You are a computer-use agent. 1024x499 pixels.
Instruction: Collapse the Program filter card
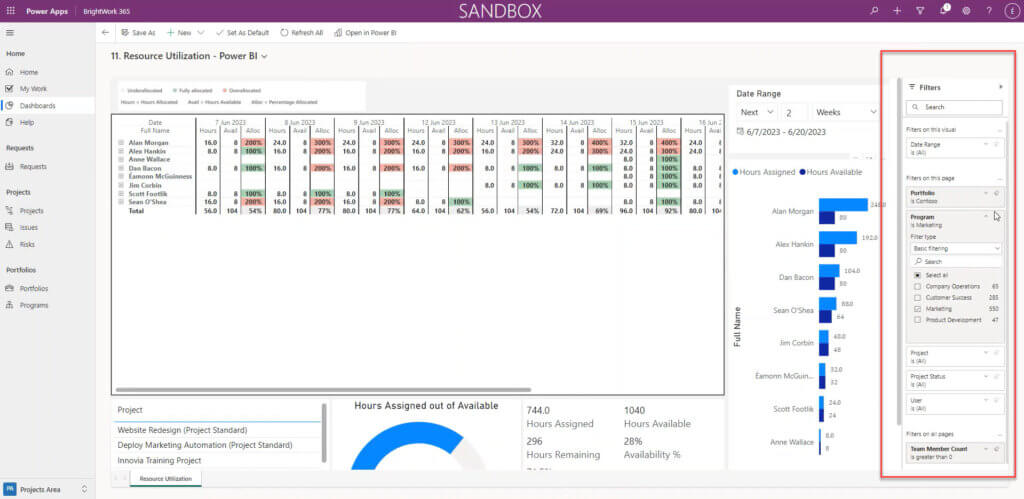pos(986,217)
